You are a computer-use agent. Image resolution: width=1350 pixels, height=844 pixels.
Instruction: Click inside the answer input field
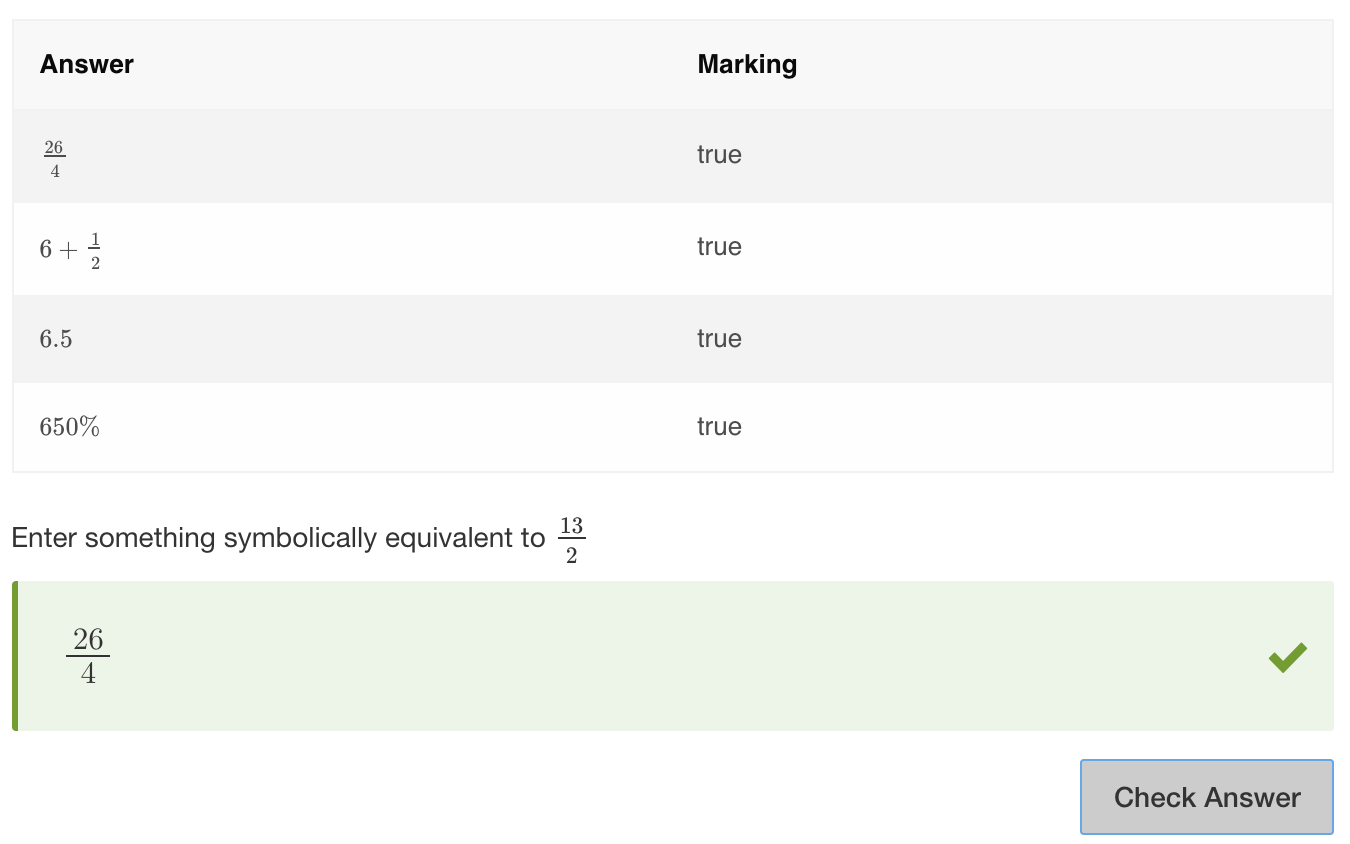(x=675, y=656)
